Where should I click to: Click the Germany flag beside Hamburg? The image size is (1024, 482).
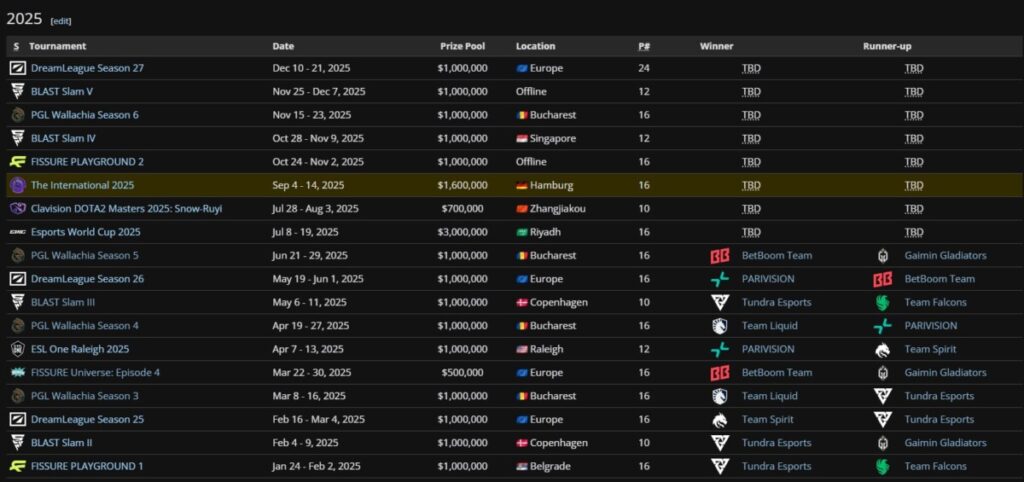[x=521, y=185]
